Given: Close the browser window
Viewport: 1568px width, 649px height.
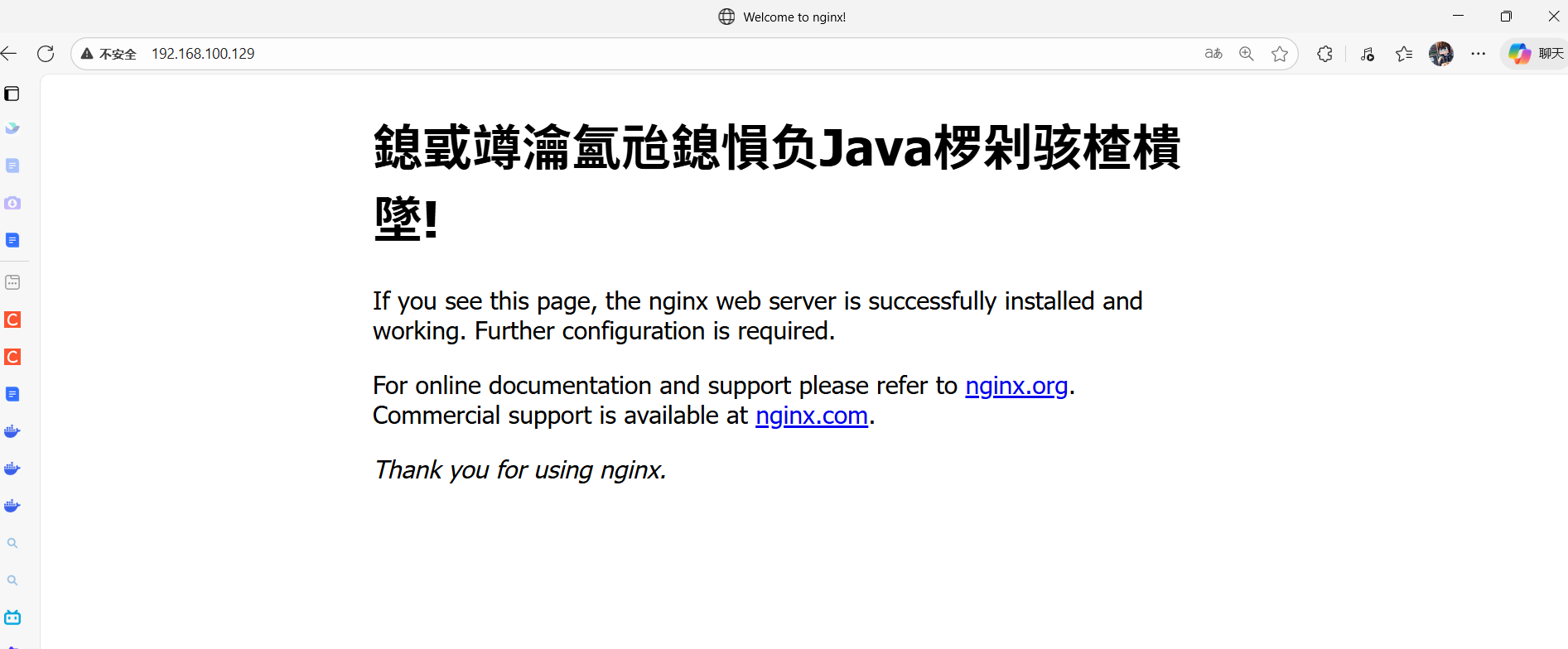Looking at the screenshot, I should [1554, 16].
